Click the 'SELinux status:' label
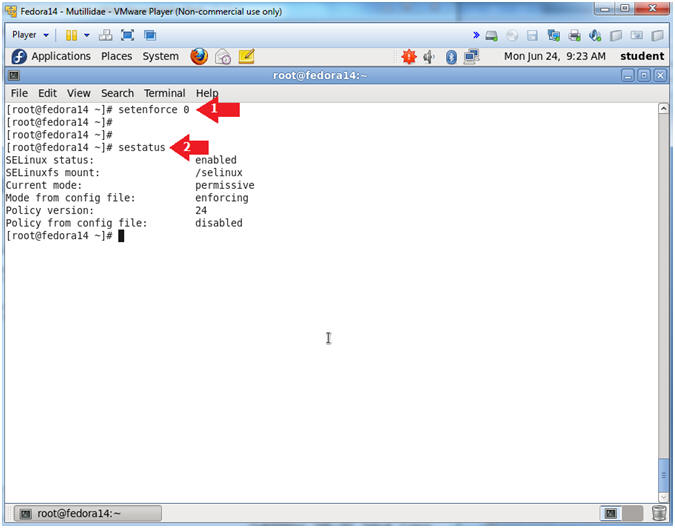This screenshot has height=528, width=675. pyautogui.click(x=50, y=160)
